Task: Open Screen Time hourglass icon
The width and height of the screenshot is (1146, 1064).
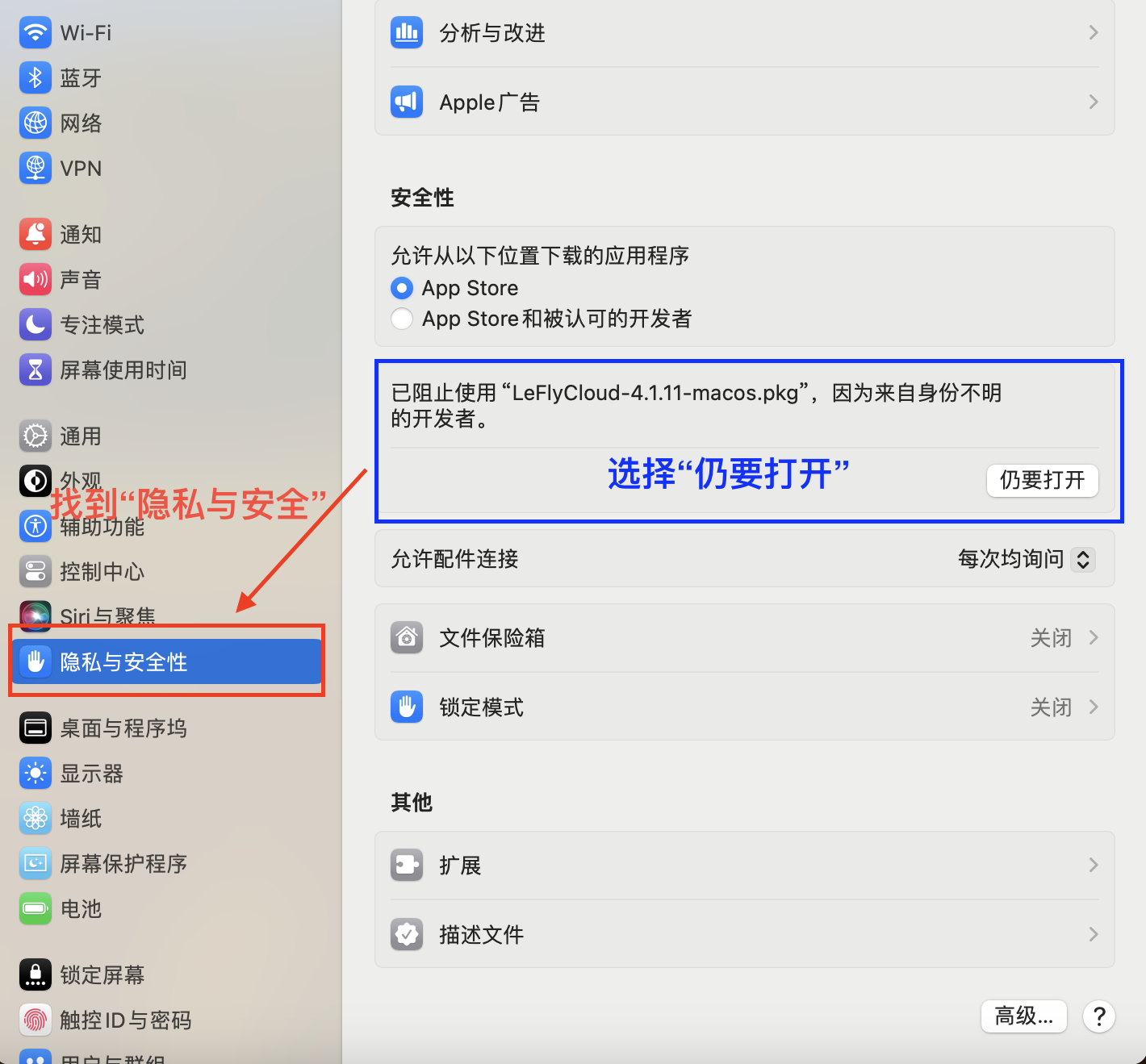Action: [x=35, y=370]
